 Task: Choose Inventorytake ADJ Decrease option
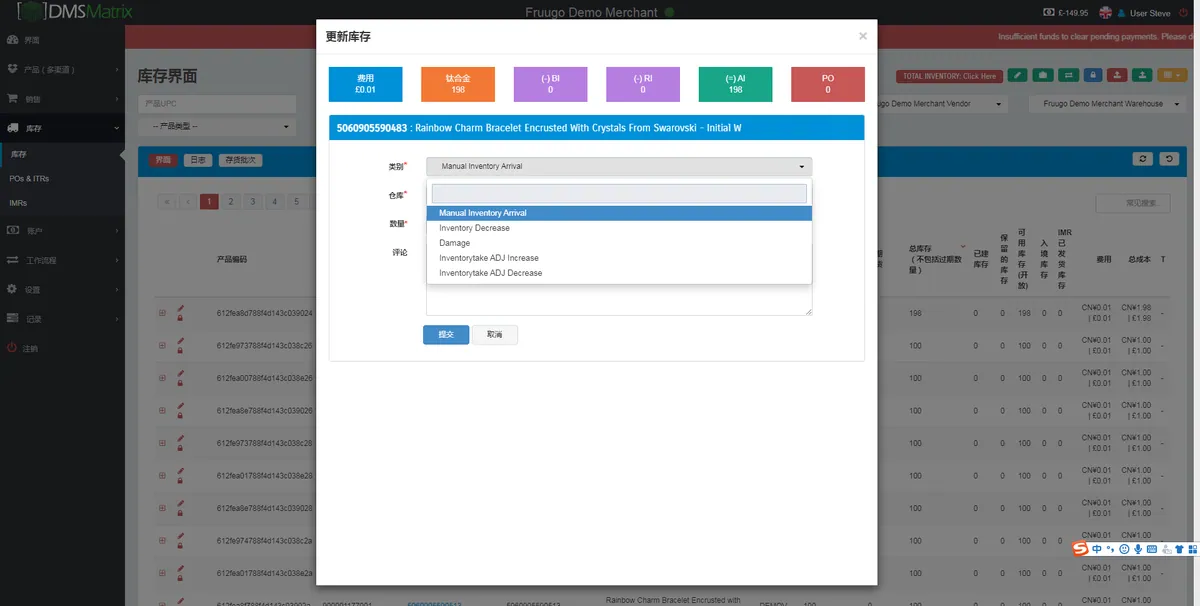click(619, 273)
